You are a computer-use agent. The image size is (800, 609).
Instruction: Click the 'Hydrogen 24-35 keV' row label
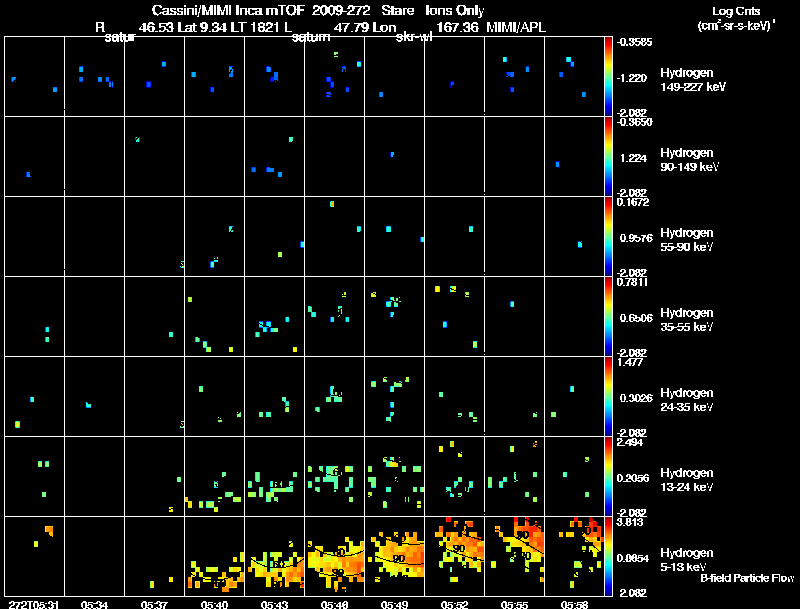[x=687, y=400]
